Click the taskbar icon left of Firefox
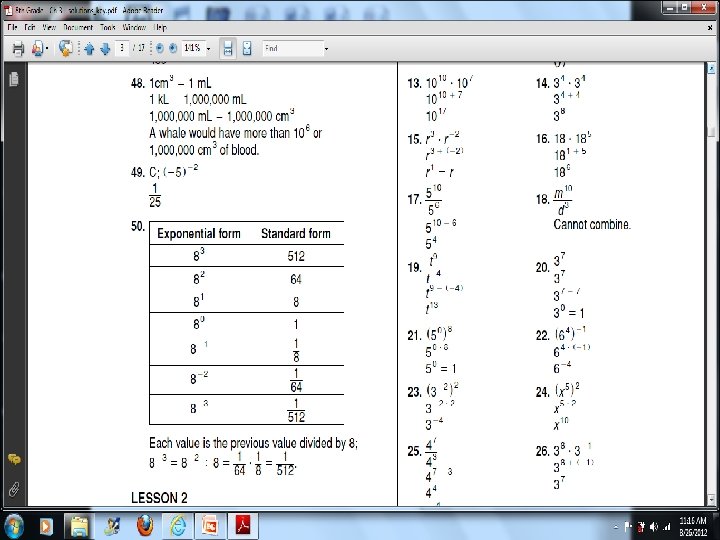Screen dimensions: 720x540 112,526
